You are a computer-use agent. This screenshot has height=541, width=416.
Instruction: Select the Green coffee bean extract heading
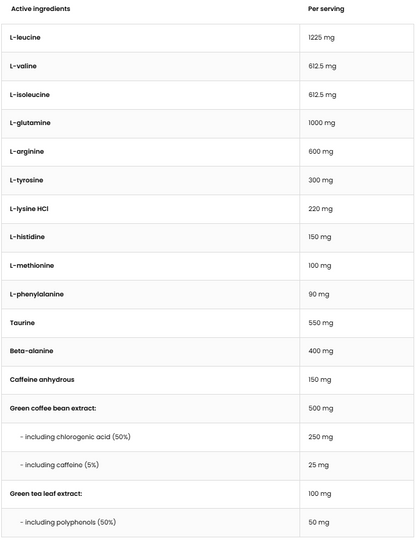(53, 408)
